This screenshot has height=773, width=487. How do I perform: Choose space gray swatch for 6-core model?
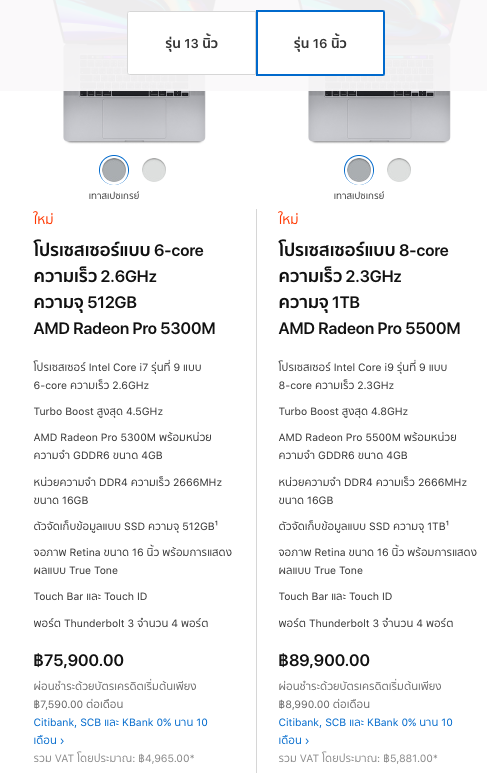tap(114, 170)
